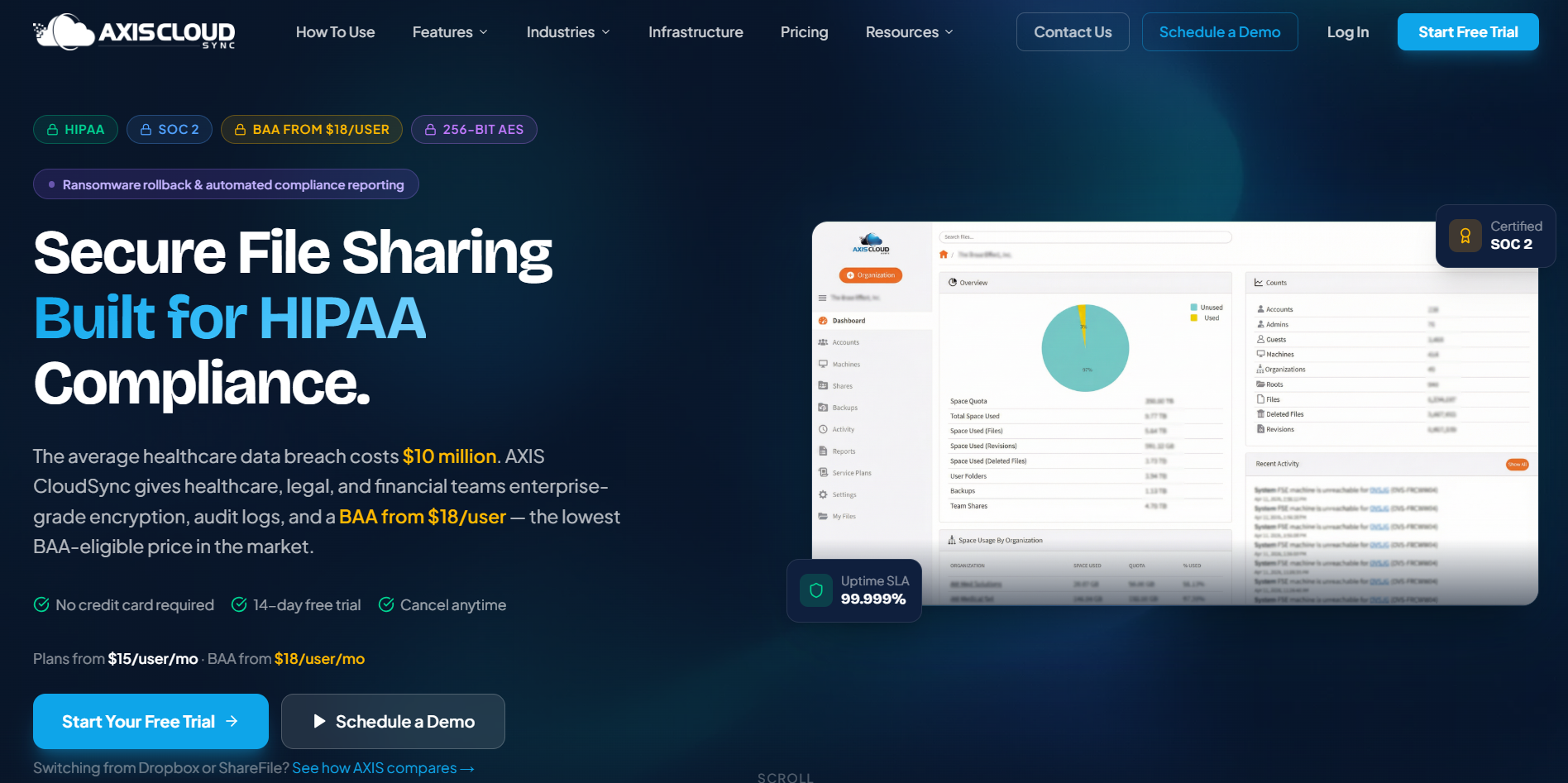
Task: Click the Service Plans icon in the preview sidebar
Action: (x=823, y=472)
